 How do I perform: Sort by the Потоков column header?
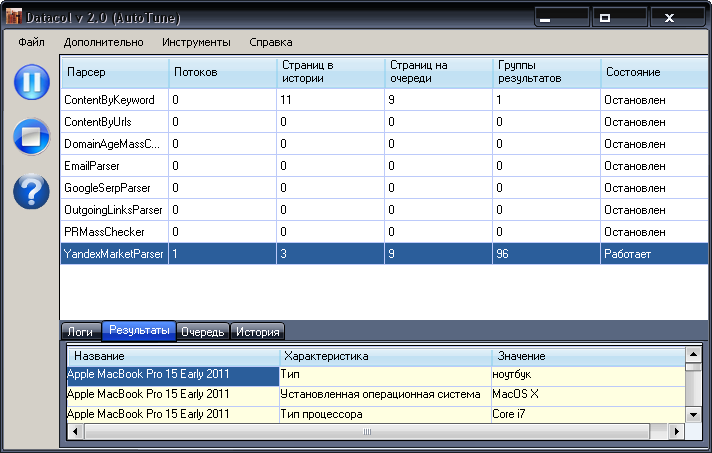click(221, 73)
